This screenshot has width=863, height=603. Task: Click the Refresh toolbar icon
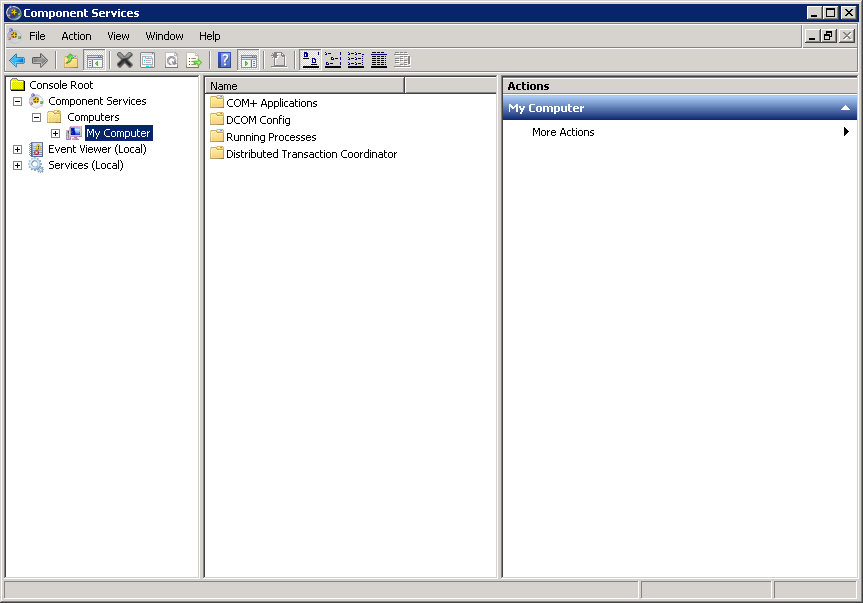171,60
